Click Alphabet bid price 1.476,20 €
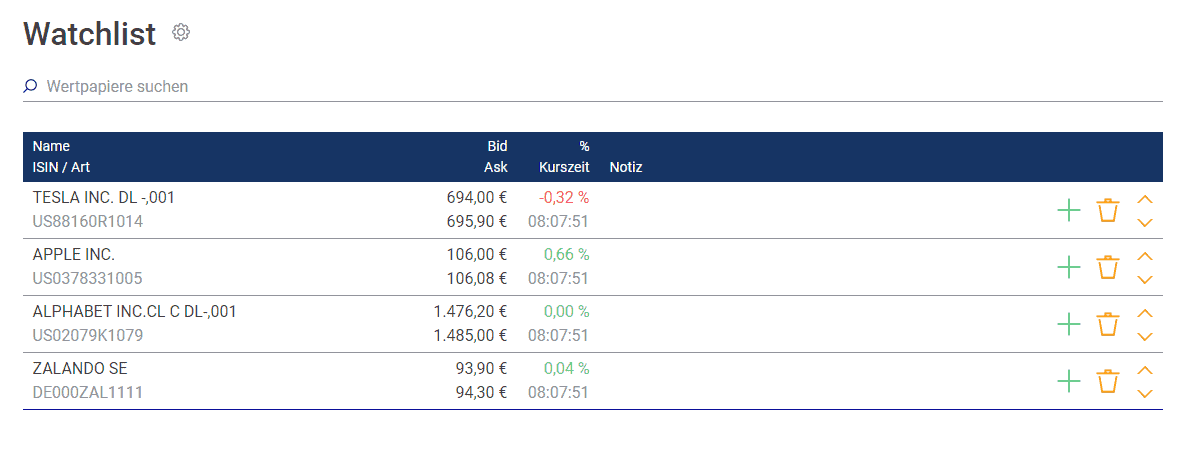Screen dimensions: 1183x475 point(471,311)
